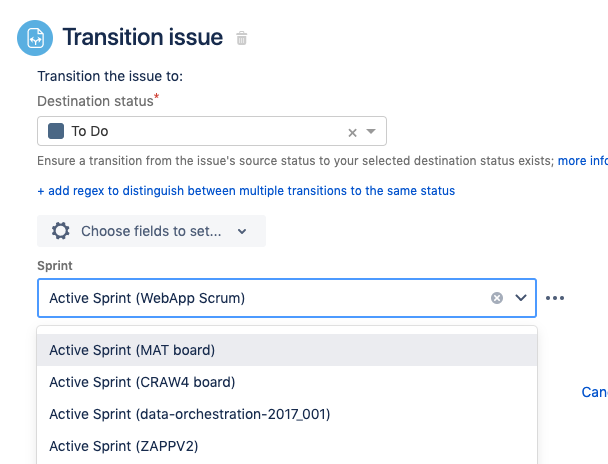
Task: Expand the Destination status dropdown arrow
Action: (371, 132)
